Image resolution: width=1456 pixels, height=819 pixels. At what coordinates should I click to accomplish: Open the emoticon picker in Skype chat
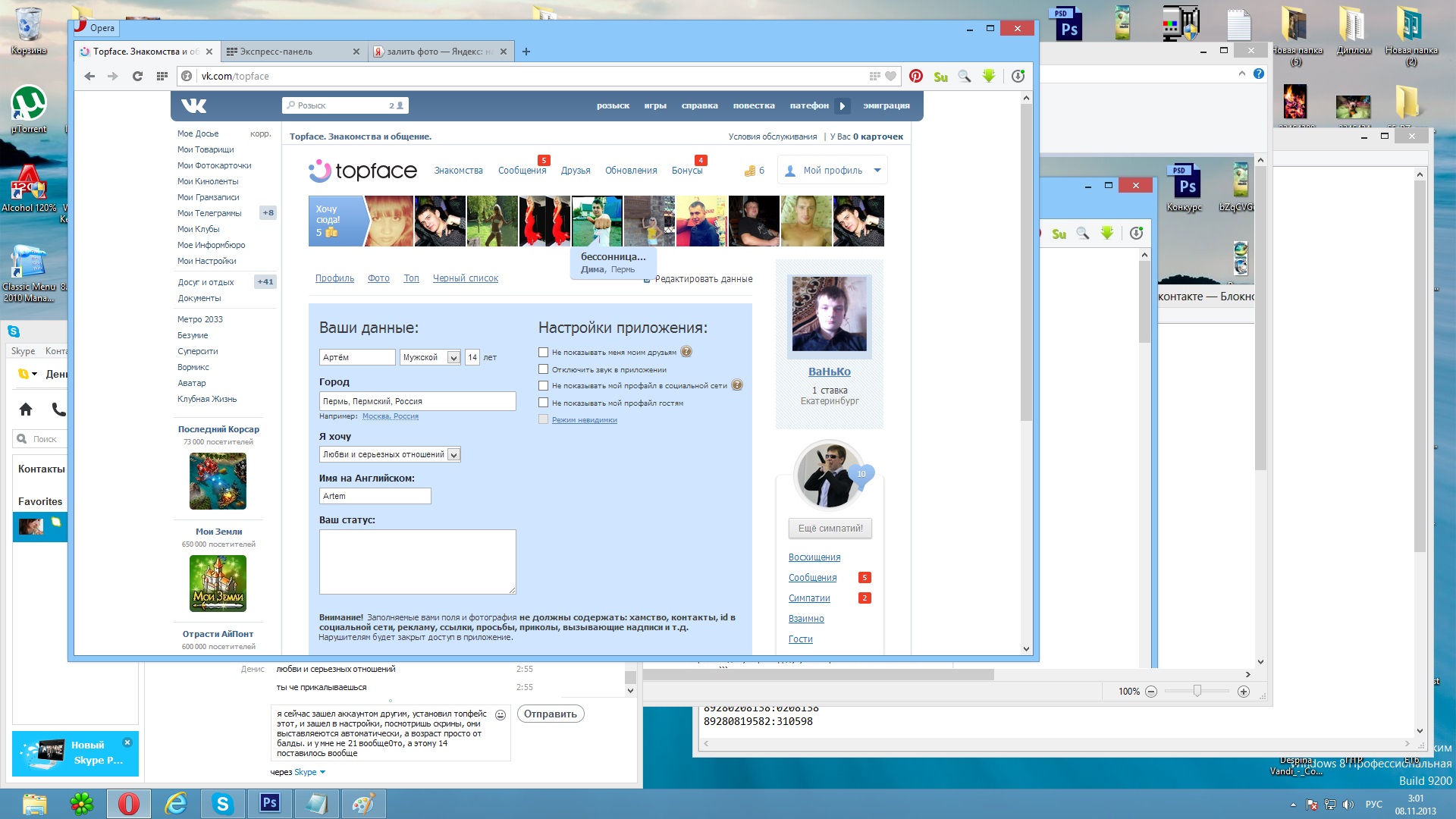tap(500, 714)
